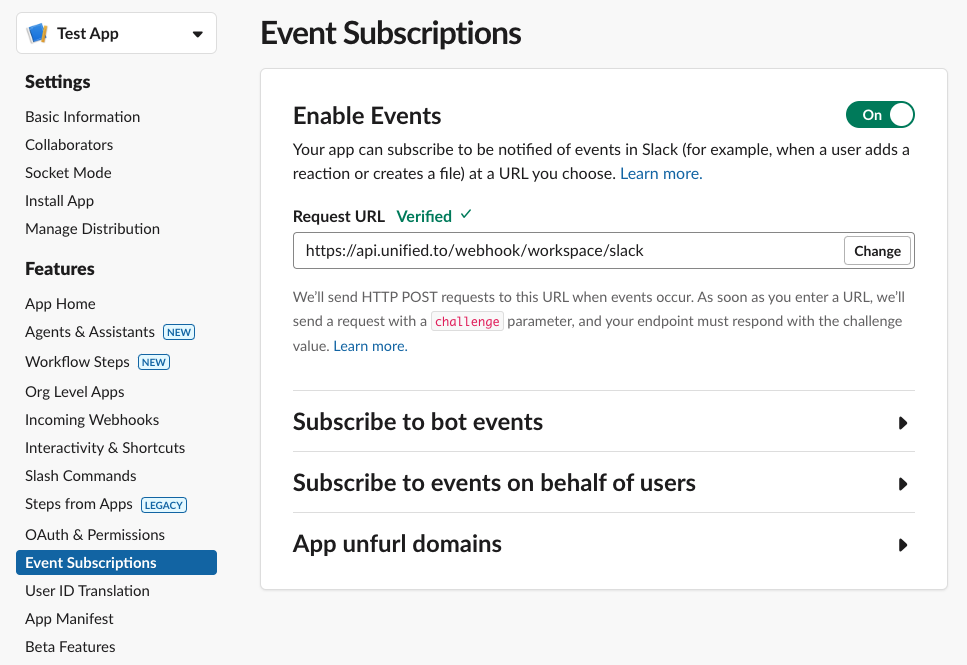
Task: Click the LEGACY badge beside Steps from Apps
Action: 164,505
